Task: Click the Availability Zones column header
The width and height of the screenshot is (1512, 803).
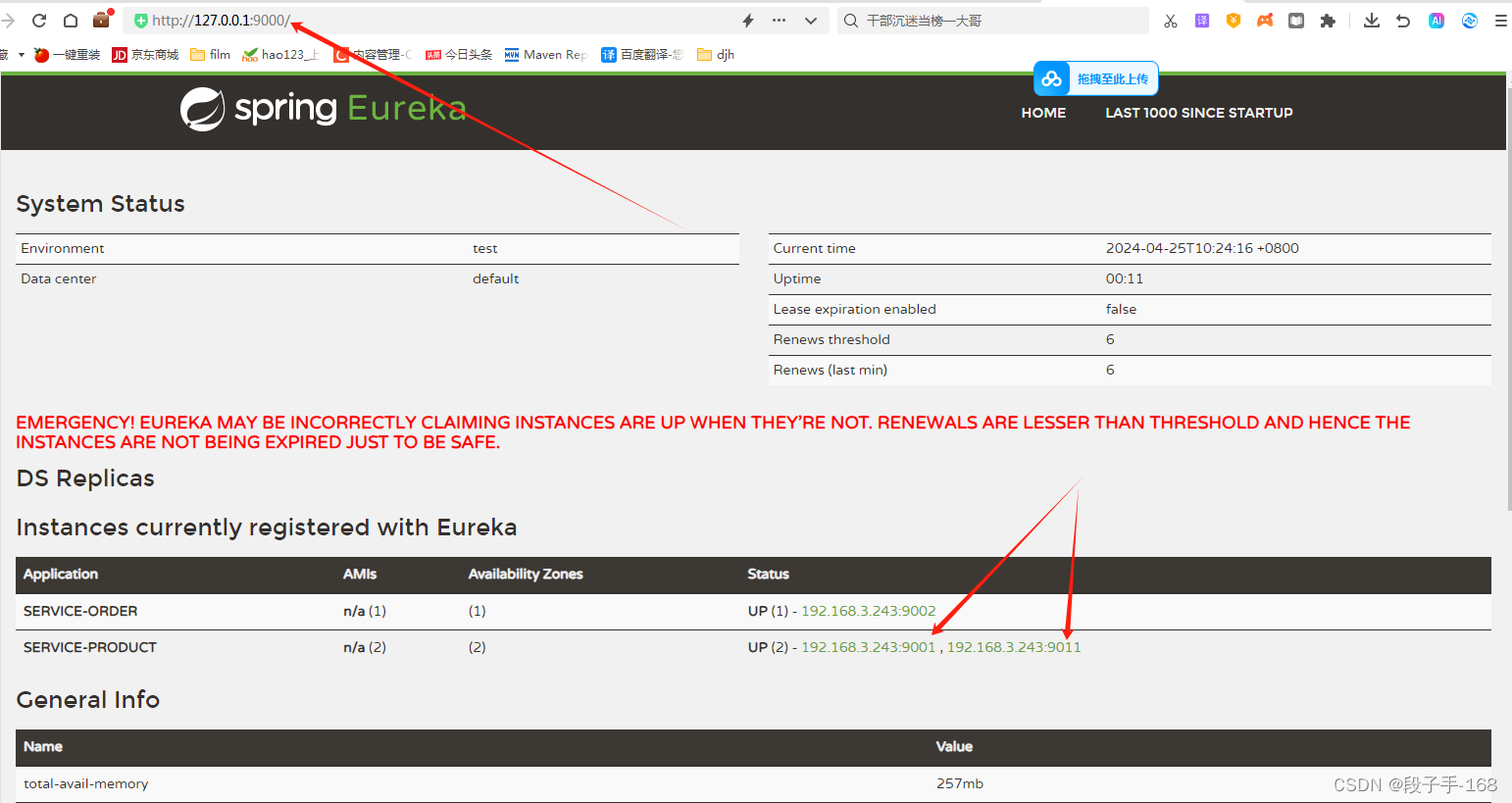Action: click(526, 575)
